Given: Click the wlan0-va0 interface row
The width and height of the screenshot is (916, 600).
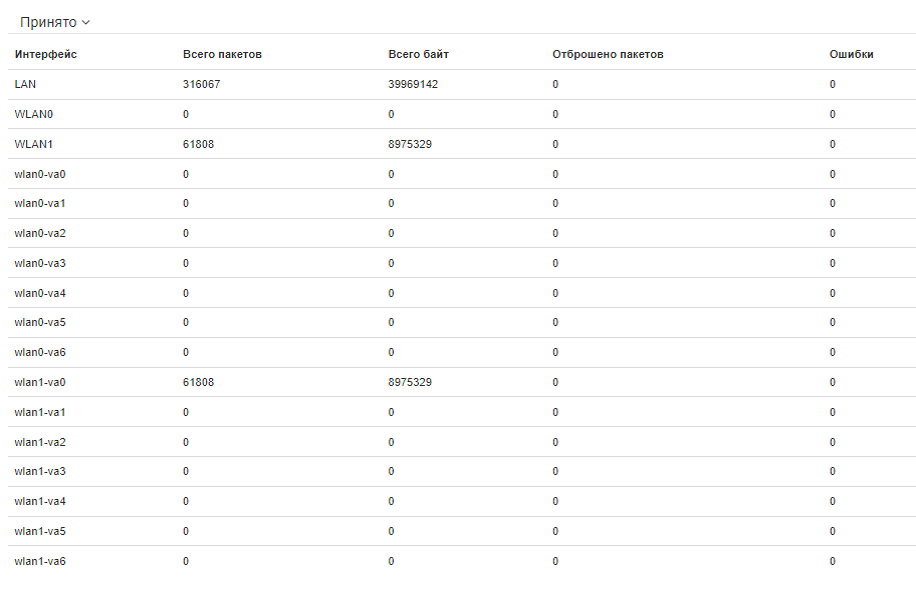Looking at the screenshot, I should pos(40,174).
